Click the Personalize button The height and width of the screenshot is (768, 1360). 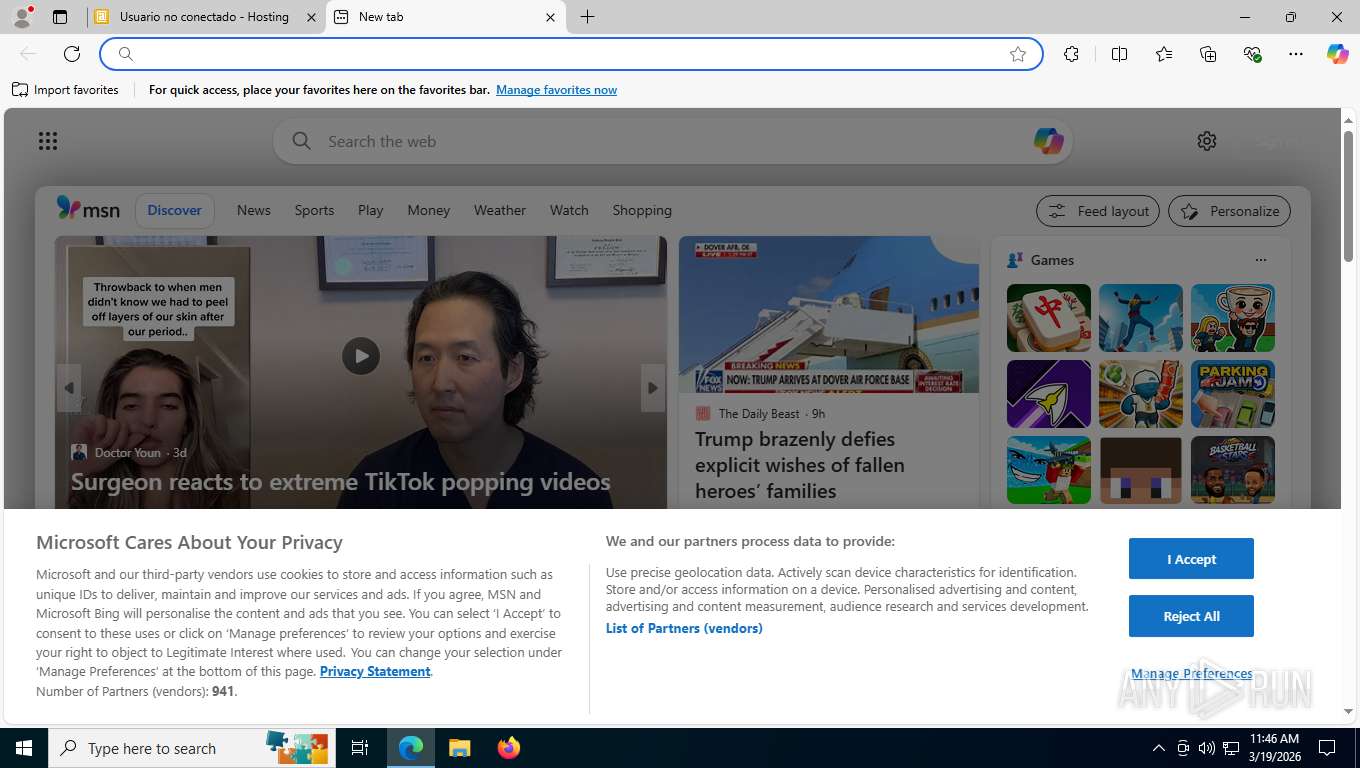click(1230, 211)
